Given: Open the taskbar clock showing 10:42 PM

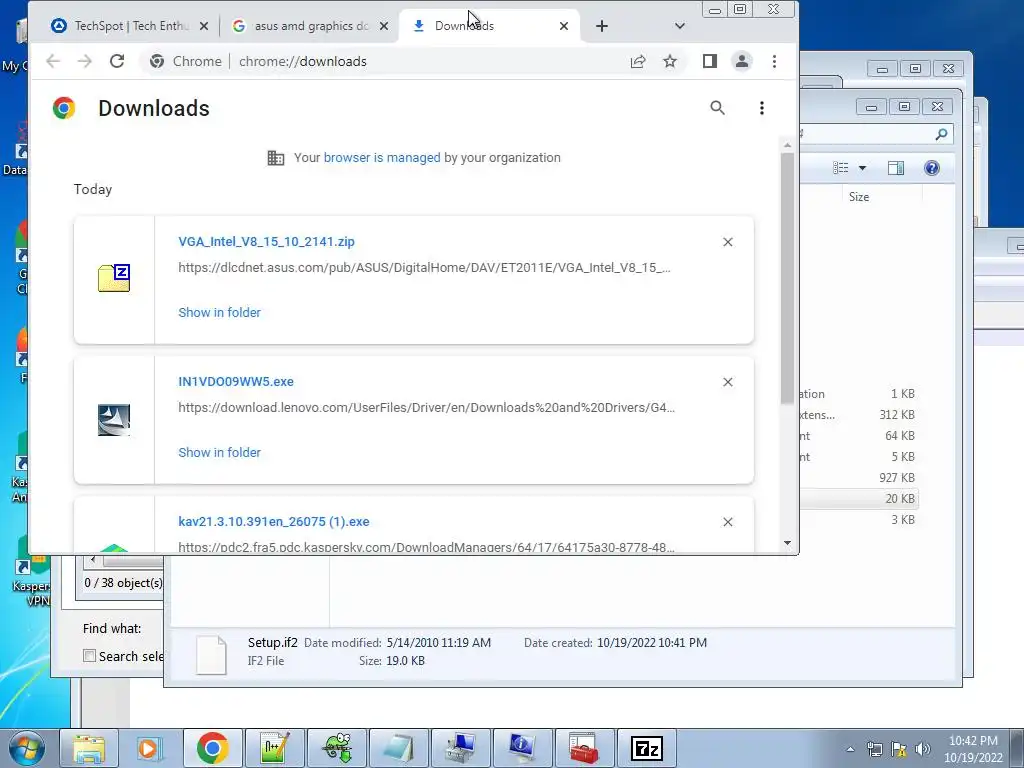Looking at the screenshot, I should pos(973,749).
